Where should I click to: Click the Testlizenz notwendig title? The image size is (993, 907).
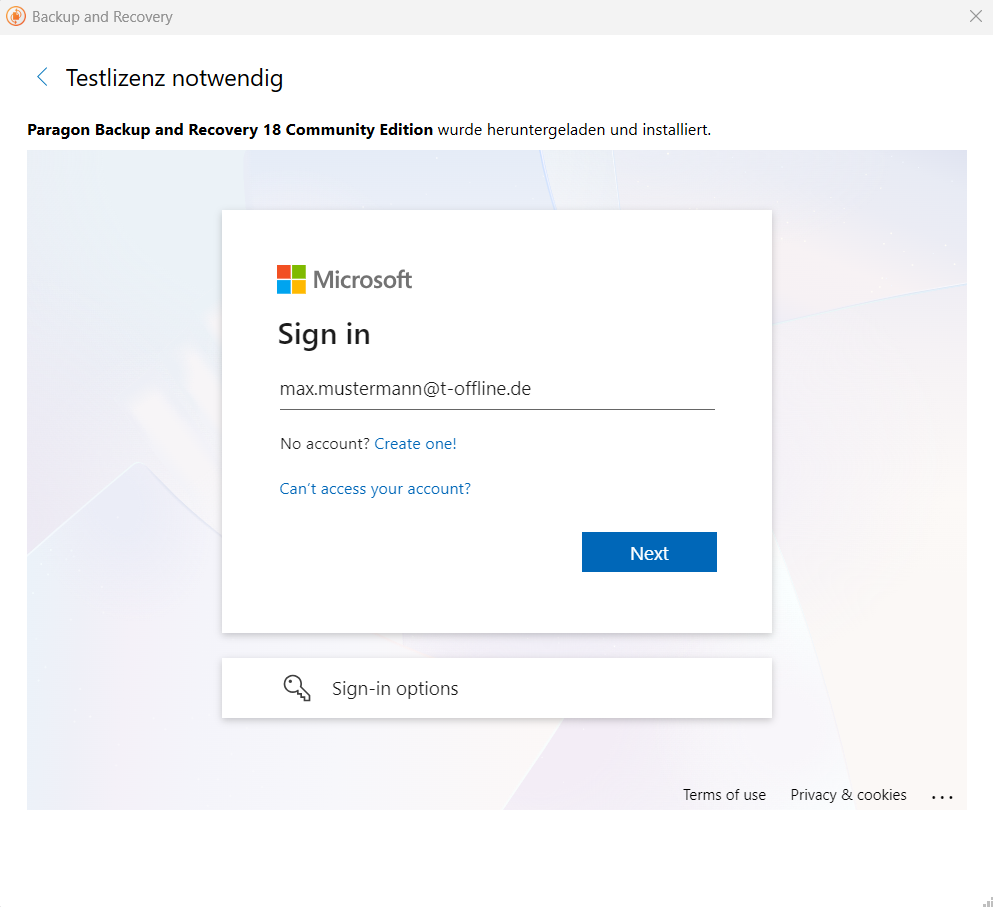click(x=174, y=78)
